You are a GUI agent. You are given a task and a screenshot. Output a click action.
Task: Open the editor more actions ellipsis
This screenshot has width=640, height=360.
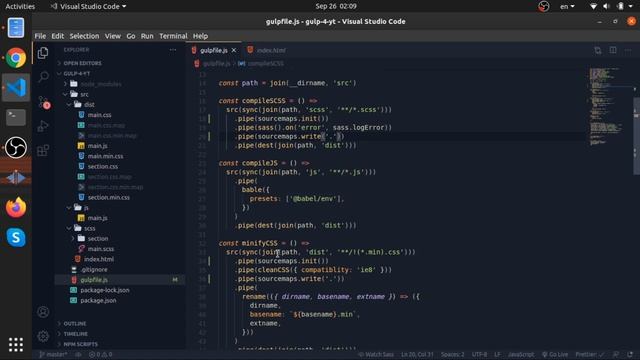pyautogui.click(x=628, y=50)
